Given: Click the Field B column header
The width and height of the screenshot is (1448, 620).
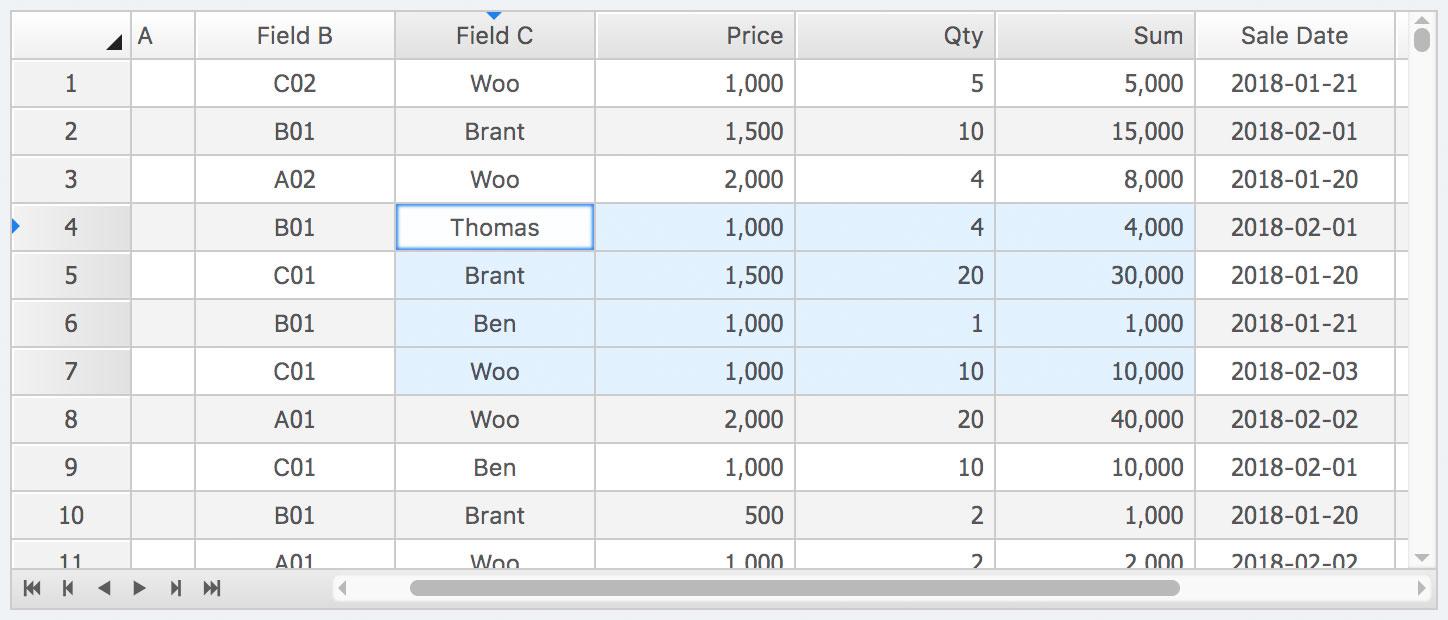Looking at the screenshot, I should [x=295, y=36].
